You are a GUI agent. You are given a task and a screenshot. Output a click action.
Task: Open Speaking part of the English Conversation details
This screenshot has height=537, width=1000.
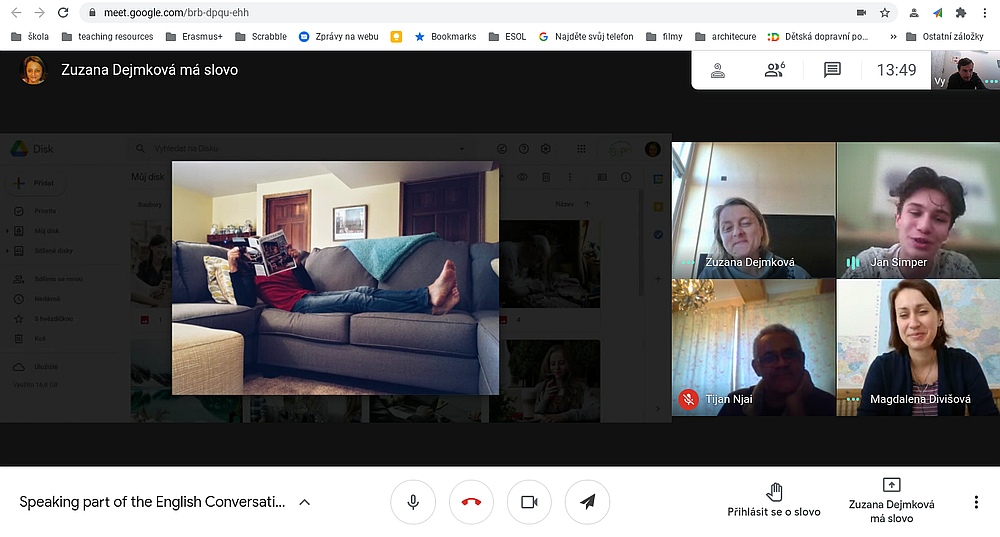point(152,502)
